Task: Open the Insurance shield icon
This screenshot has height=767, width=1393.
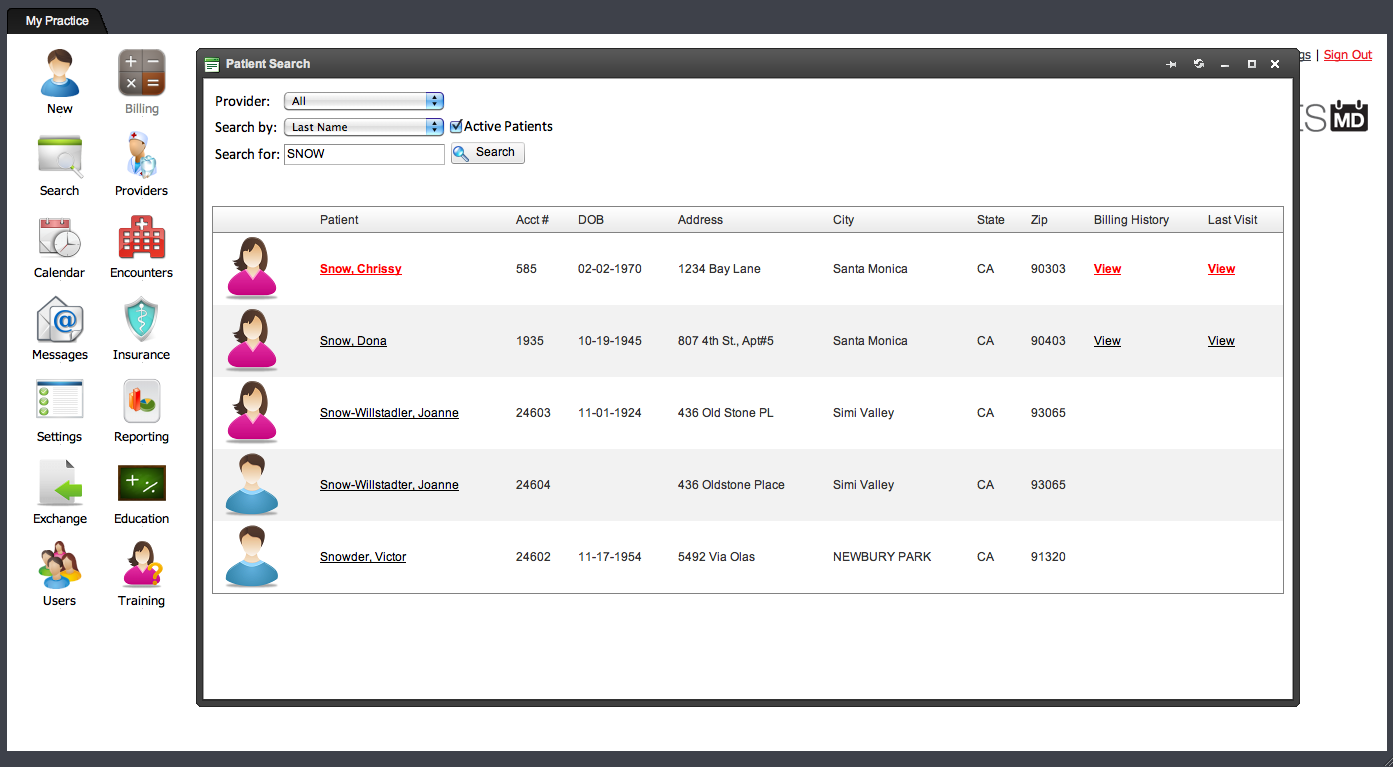Action: (141, 320)
